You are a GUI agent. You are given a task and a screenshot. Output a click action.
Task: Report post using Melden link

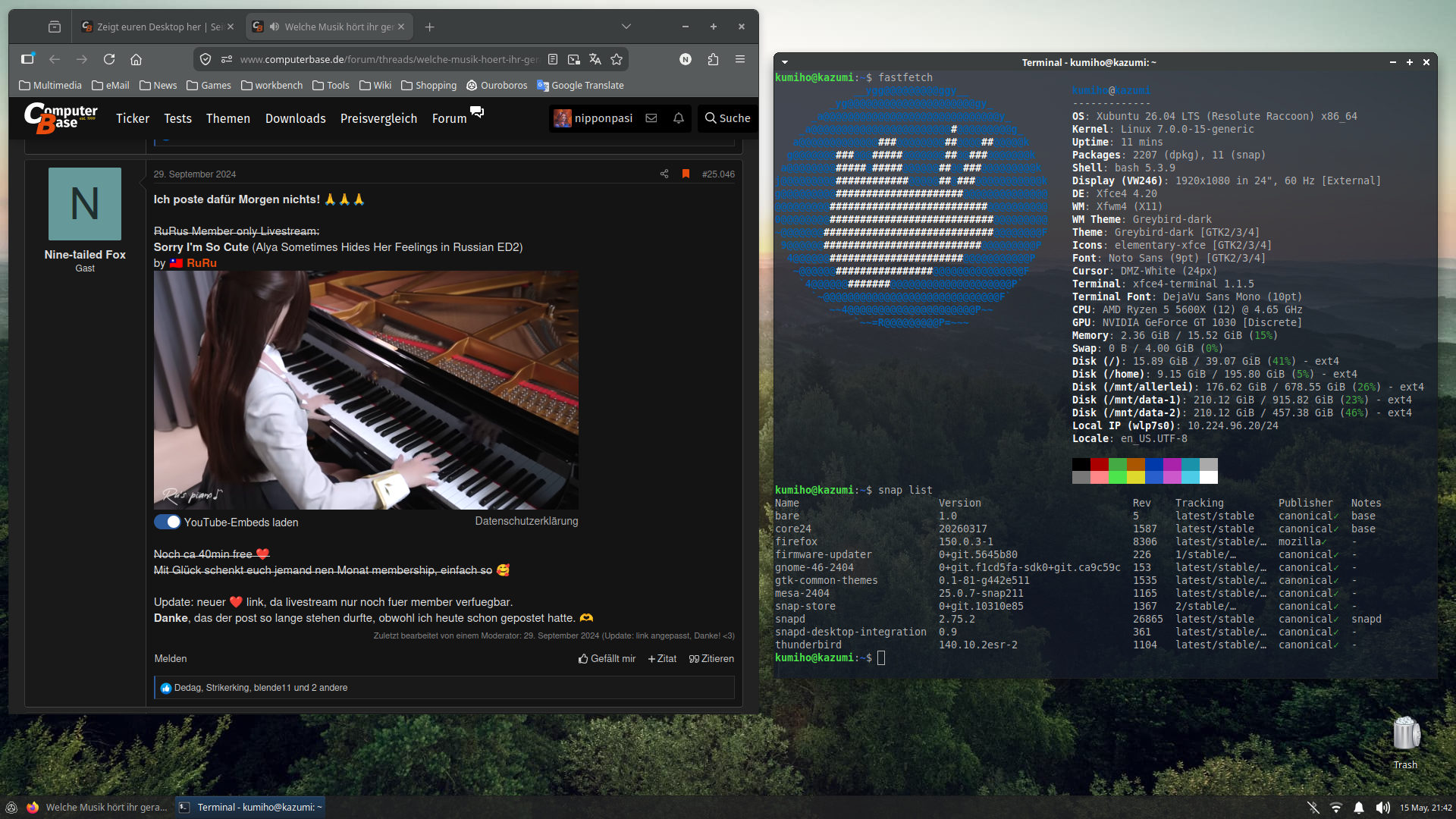pos(170,658)
